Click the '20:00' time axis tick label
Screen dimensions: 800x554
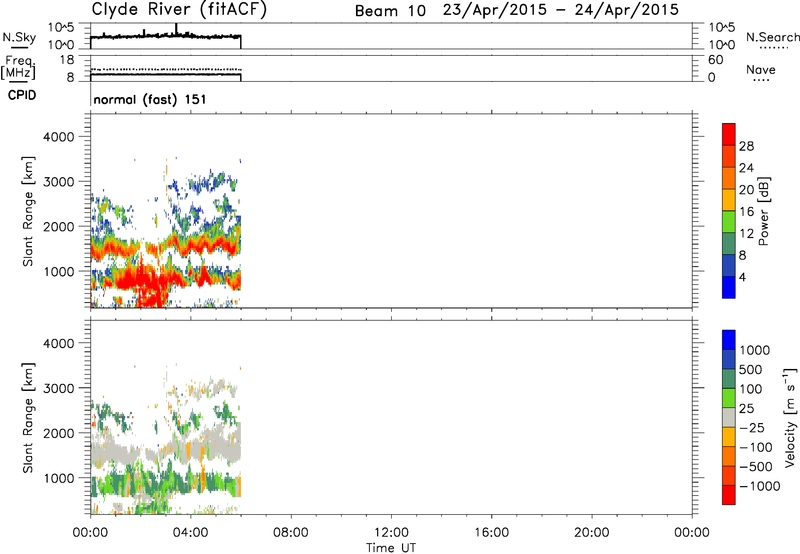click(591, 533)
